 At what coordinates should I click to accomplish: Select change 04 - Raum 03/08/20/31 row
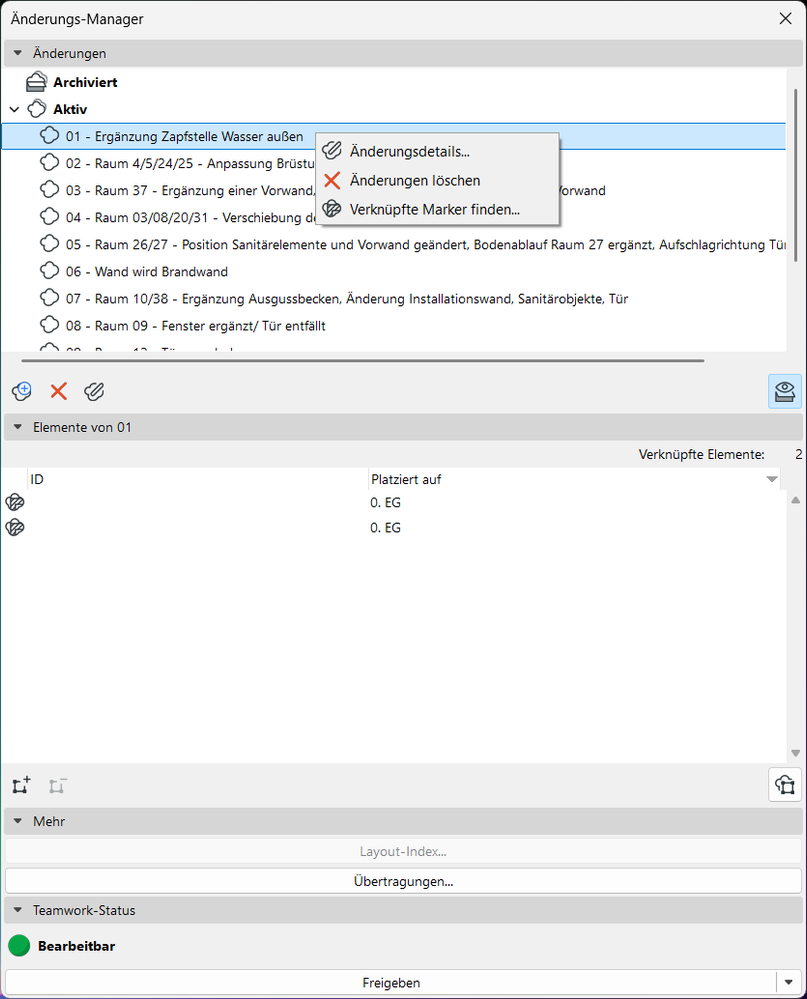pyautogui.click(x=394, y=217)
